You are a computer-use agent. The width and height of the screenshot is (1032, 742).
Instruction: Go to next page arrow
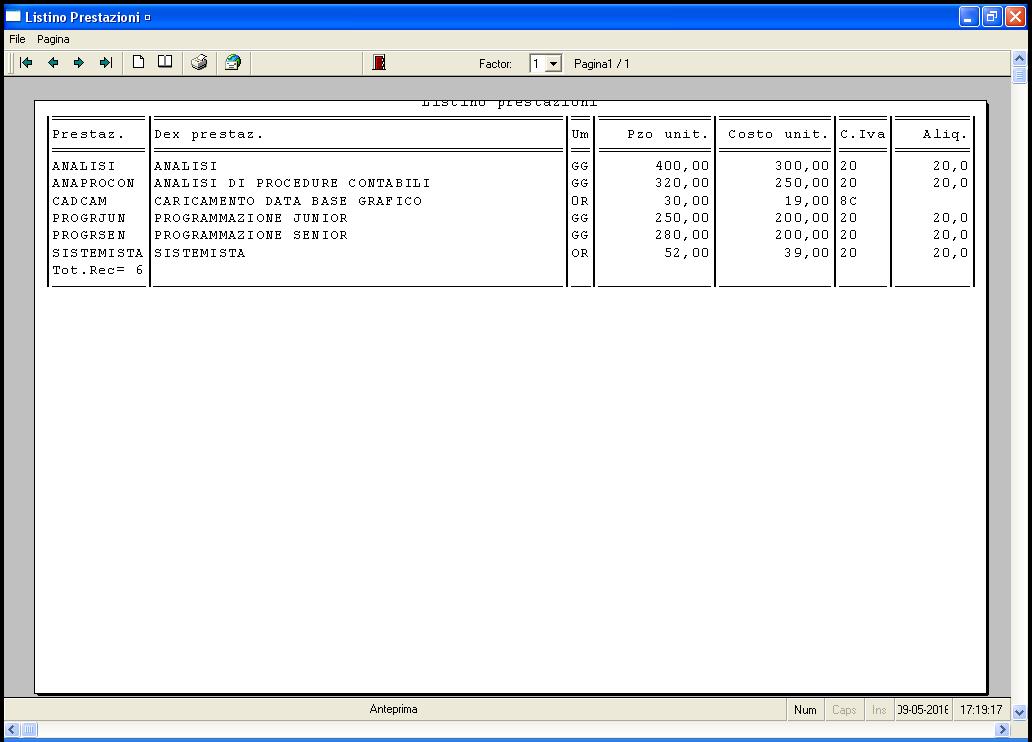(x=79, y=63)
